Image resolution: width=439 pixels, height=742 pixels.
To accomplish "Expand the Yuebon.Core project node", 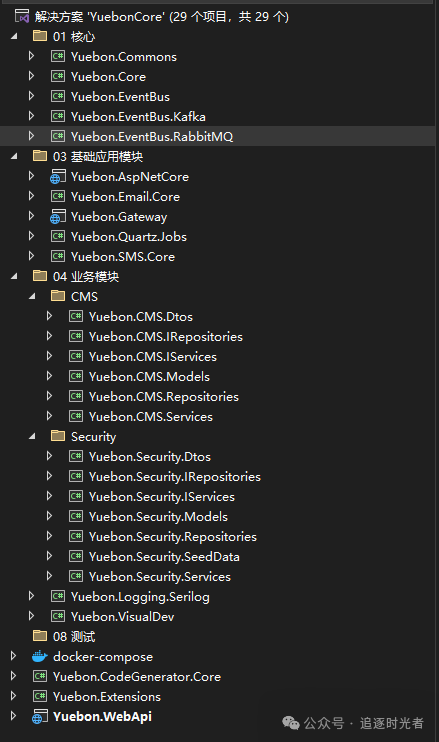I will (x=31, y=76).
